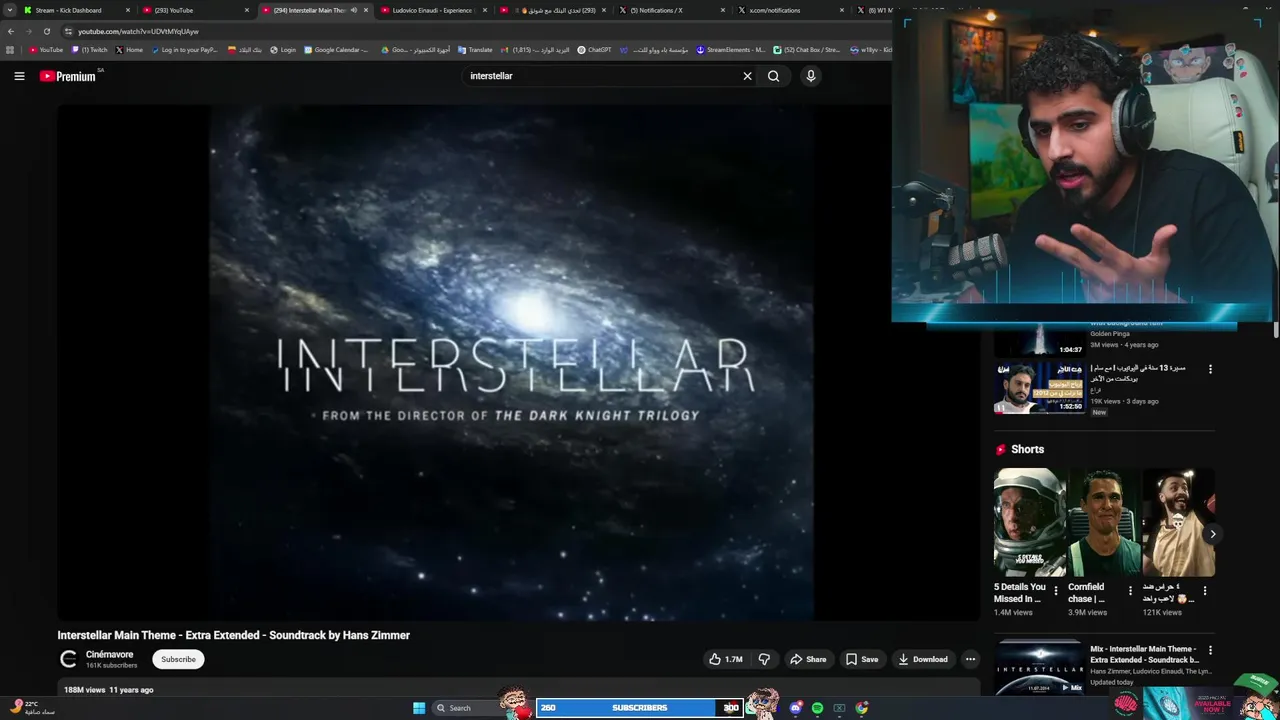Image resolution: width=1280 pixels, height=720 pixels.
Task: Reload the current YouTube page
Action: point(46,31)
